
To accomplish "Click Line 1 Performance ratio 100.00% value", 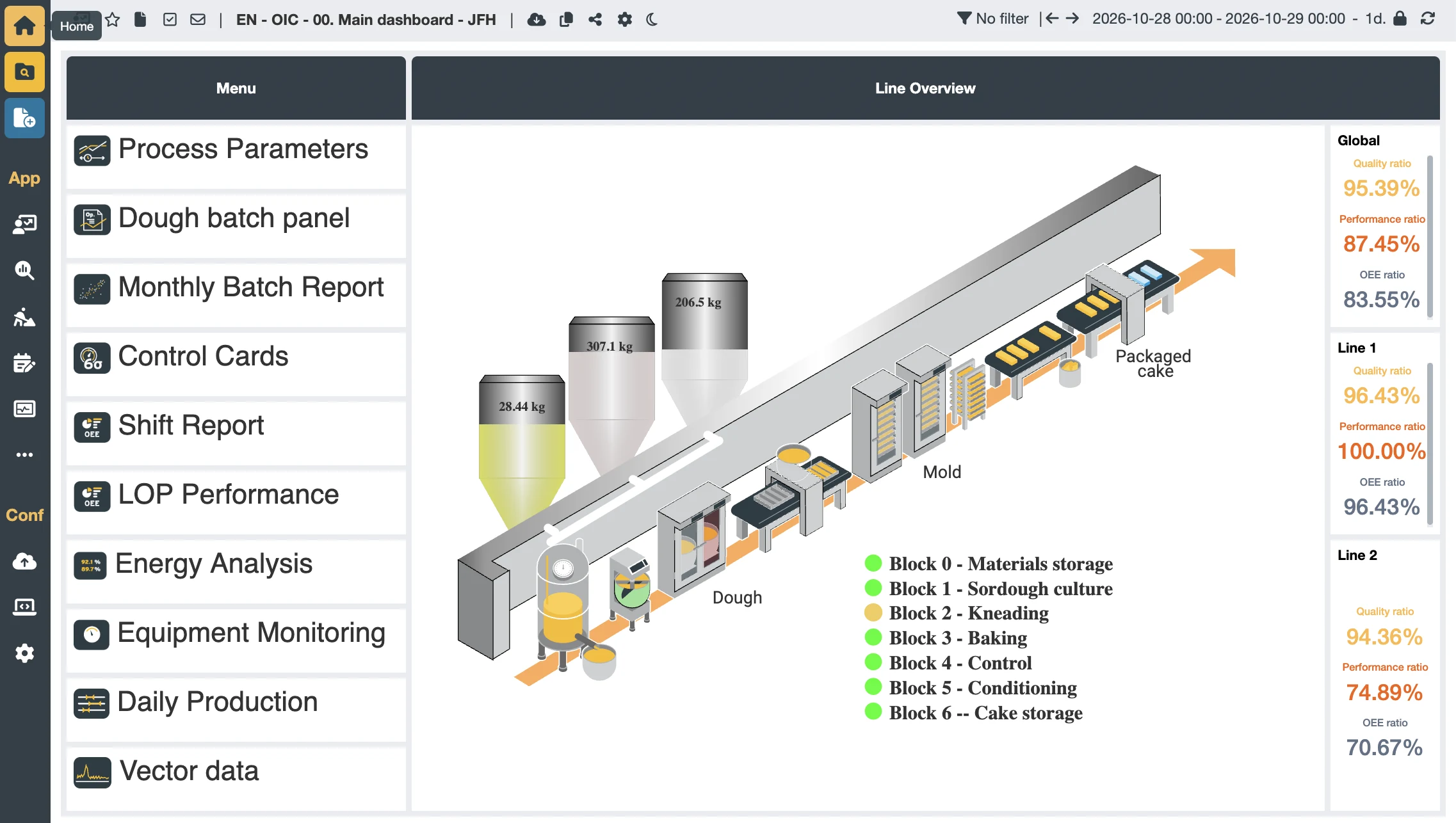I will coord(1382,451).
